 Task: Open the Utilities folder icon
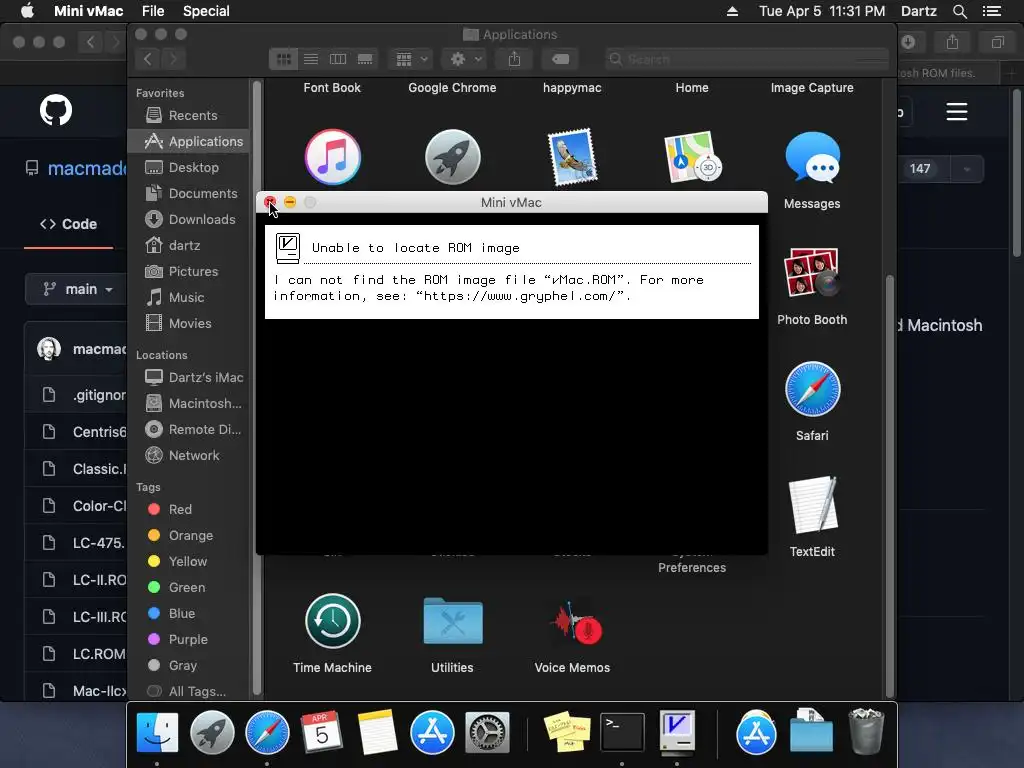click(x=453, y=621)
